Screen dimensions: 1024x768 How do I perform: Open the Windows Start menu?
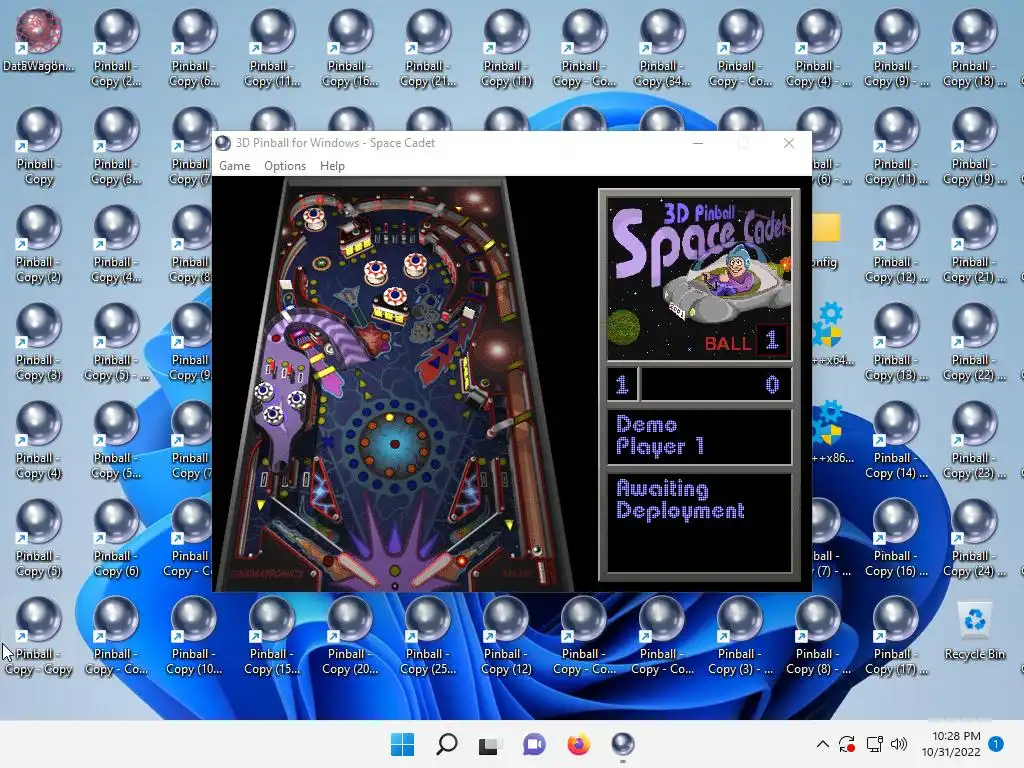(x=402, y=744)
